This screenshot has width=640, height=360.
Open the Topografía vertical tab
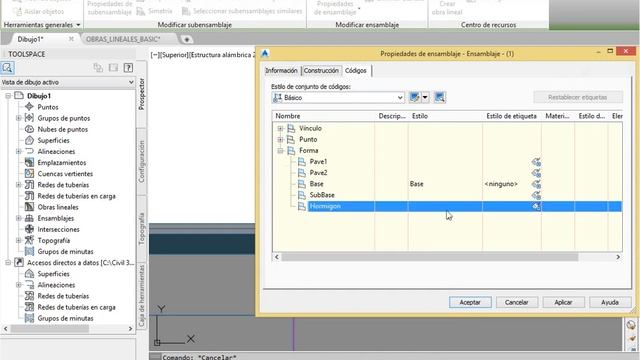[142, 229]
